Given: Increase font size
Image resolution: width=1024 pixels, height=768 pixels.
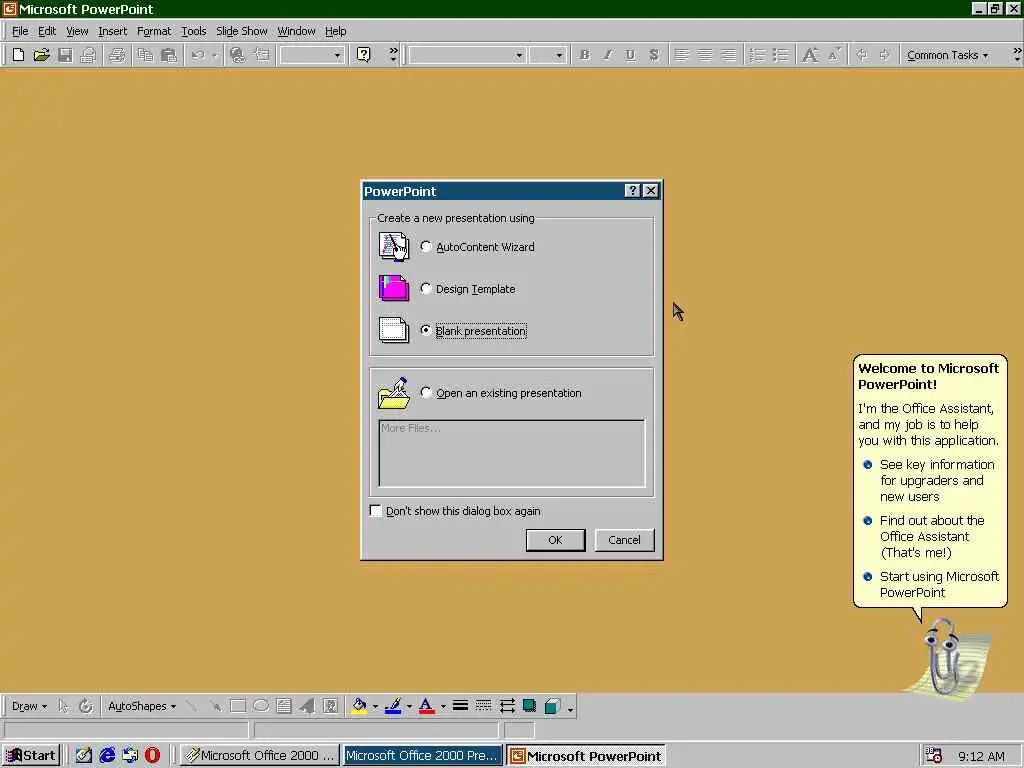Looking at the screenshot, I should [810, 55].
